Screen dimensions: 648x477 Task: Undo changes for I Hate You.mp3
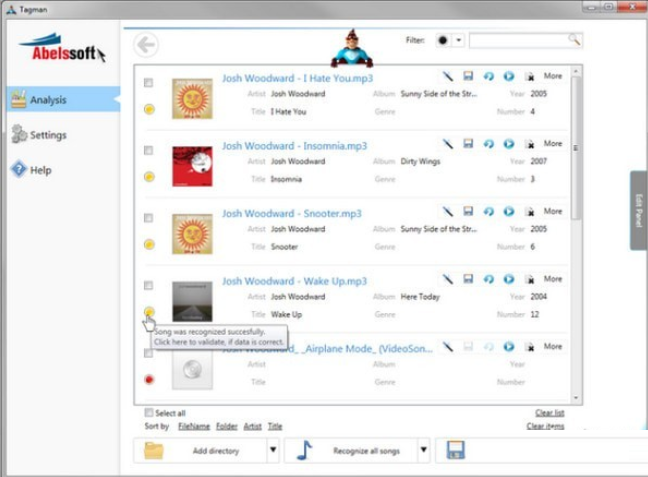[488, 76]
